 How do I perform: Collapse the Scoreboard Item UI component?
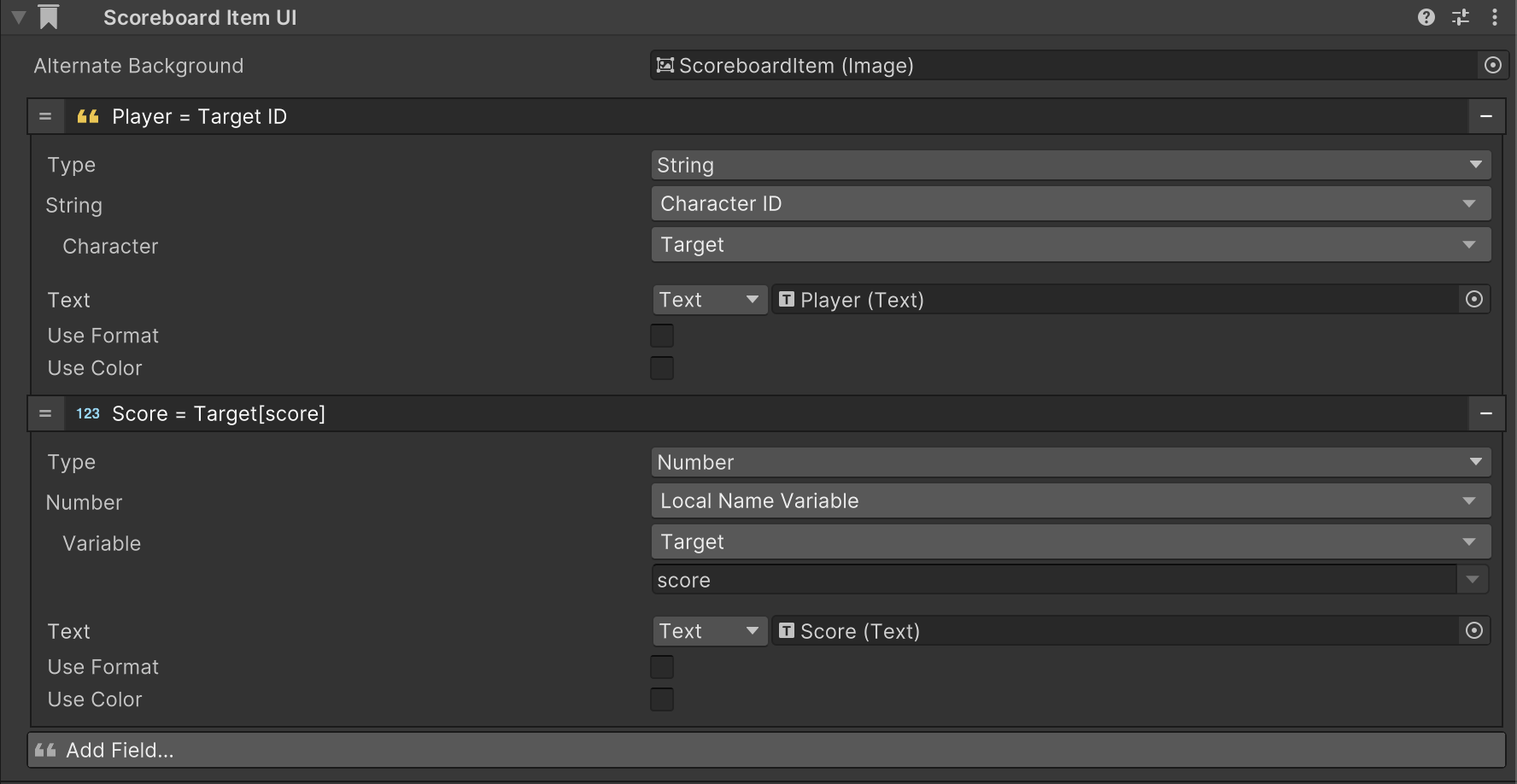19,17
